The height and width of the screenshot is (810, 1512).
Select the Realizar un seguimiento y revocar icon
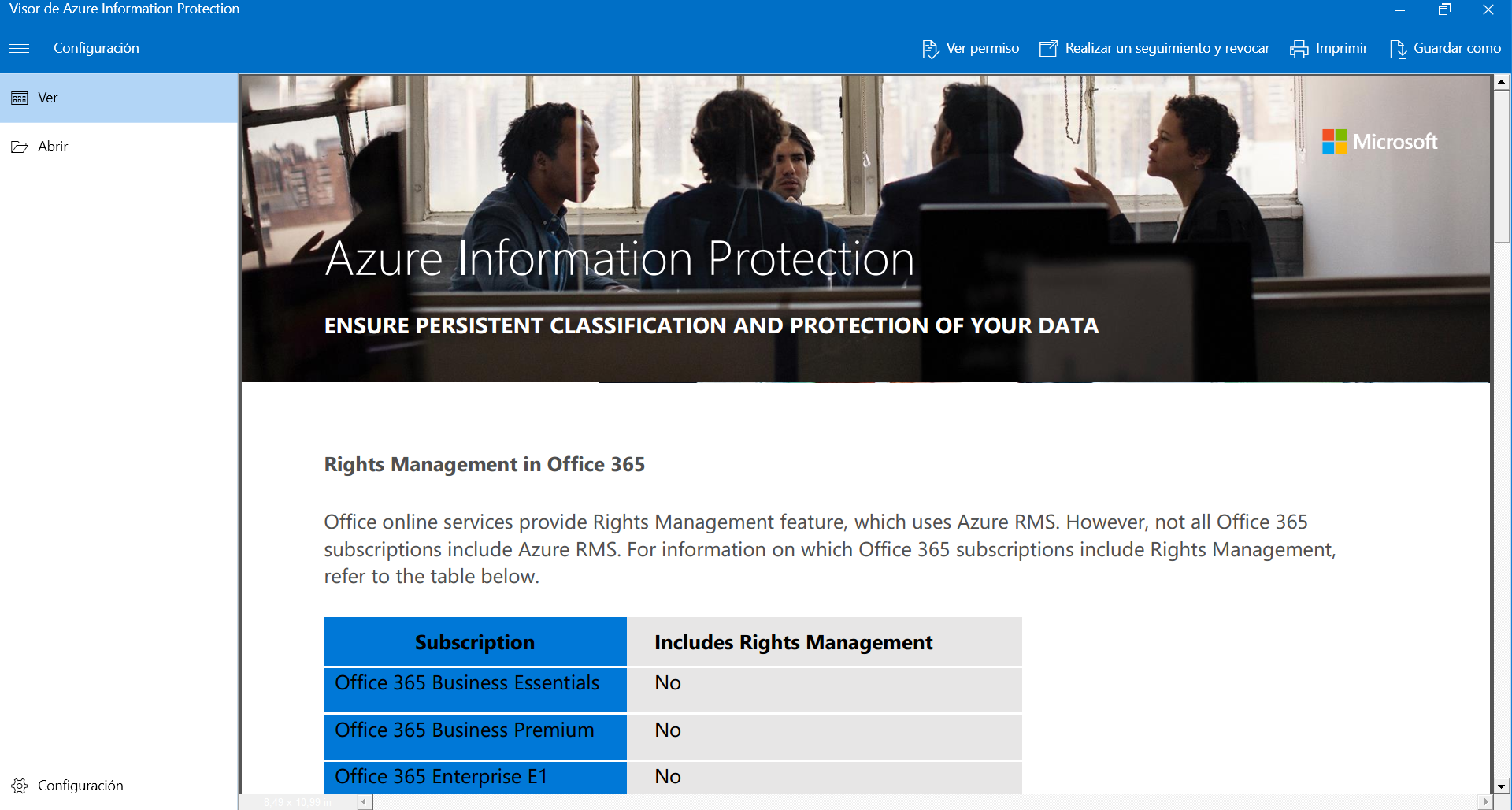pos(1047,48)
